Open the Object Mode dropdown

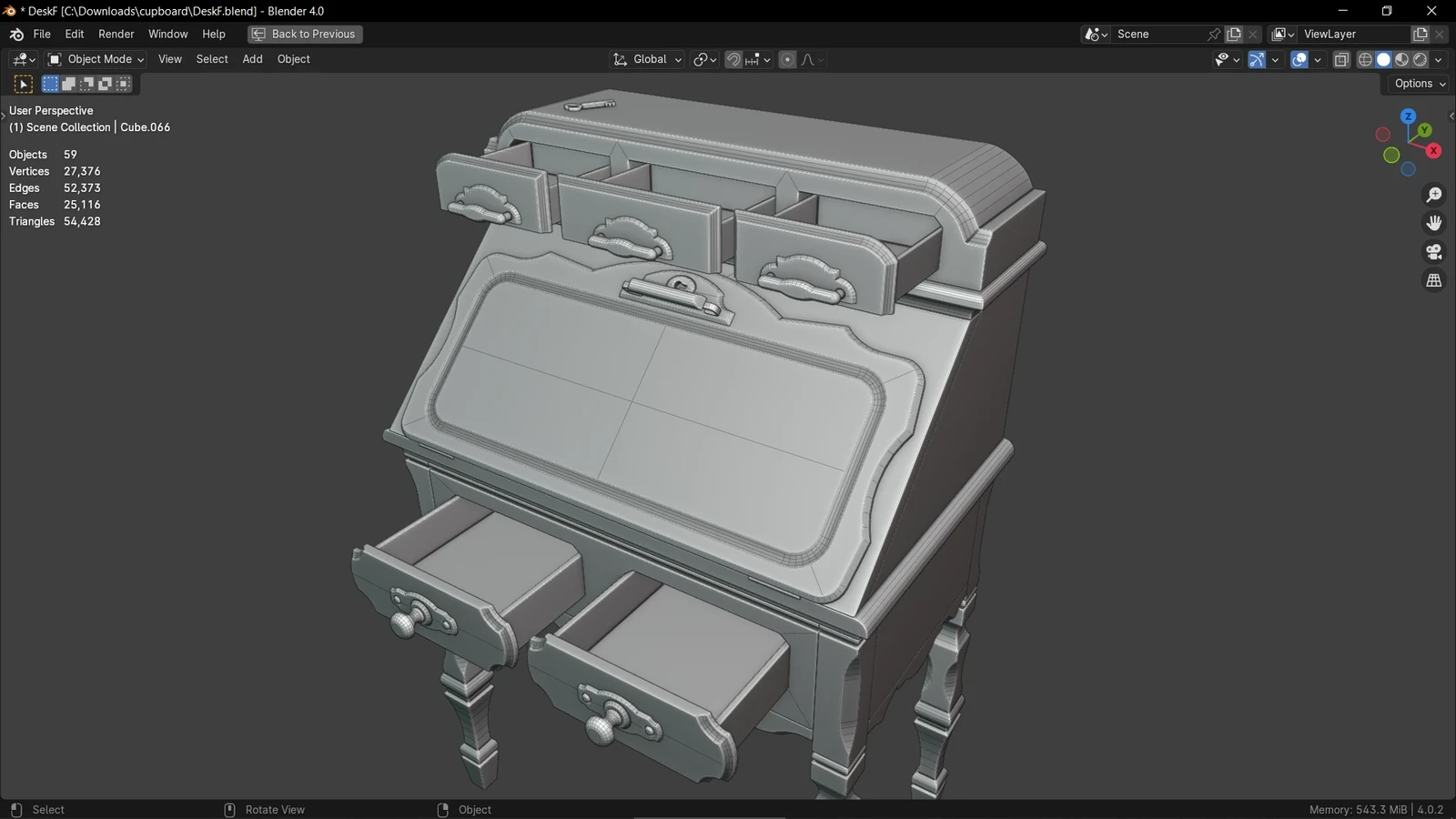(x=96, y=59)
